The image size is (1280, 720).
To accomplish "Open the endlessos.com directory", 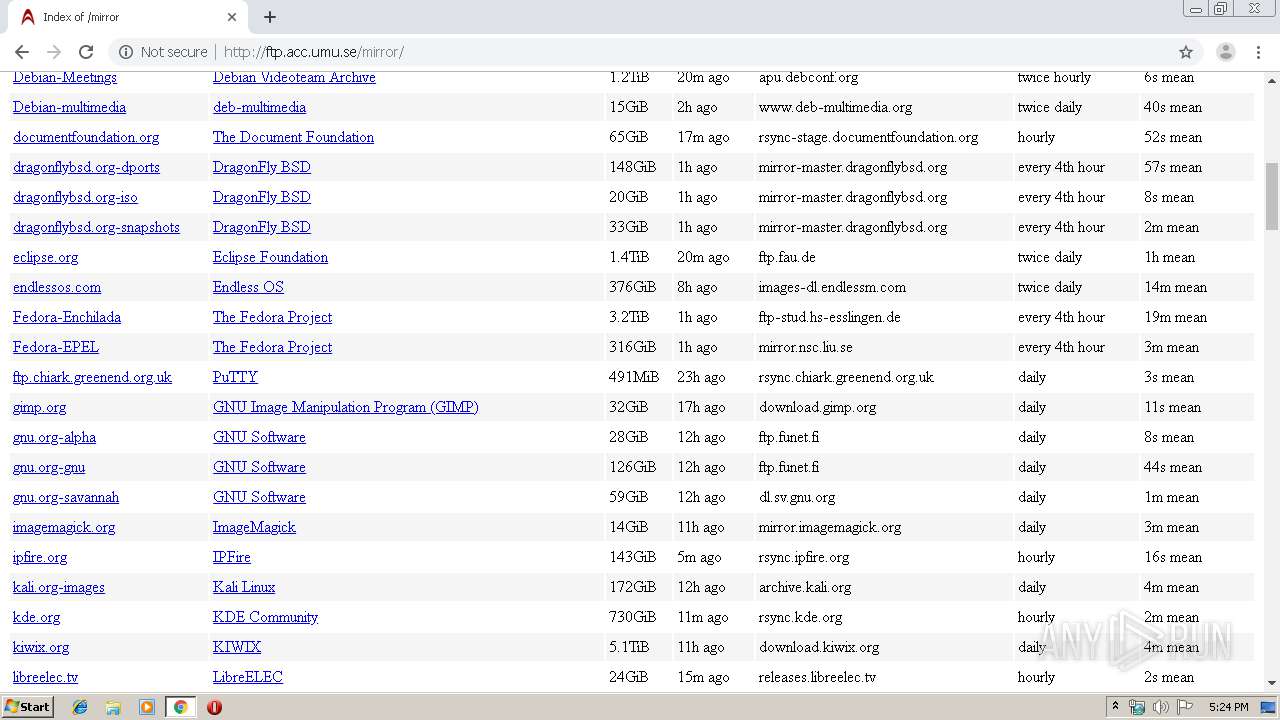I will point(57,287).
